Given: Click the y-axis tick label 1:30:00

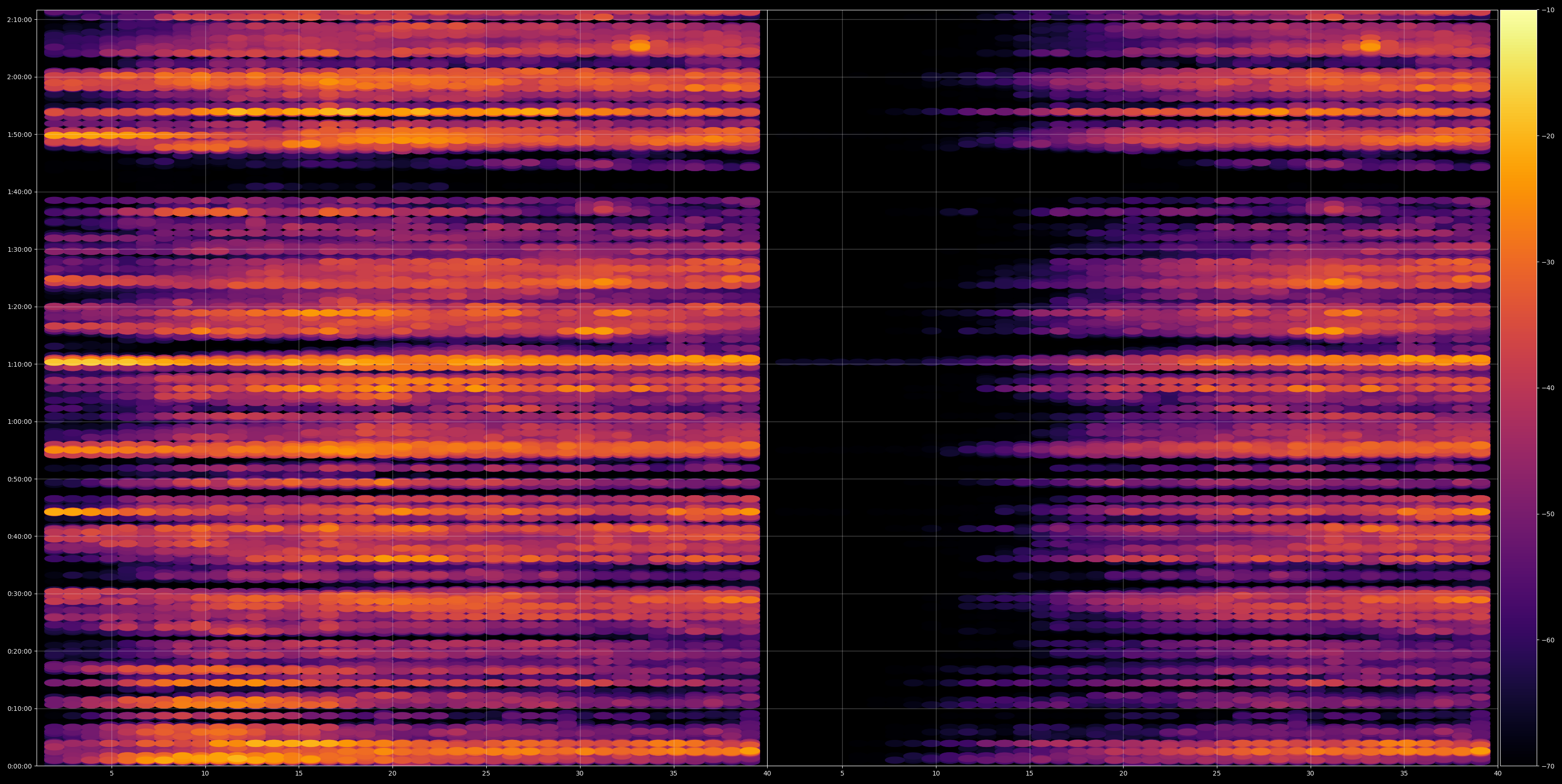Looking at the screenshot, I should pos(19,249).
